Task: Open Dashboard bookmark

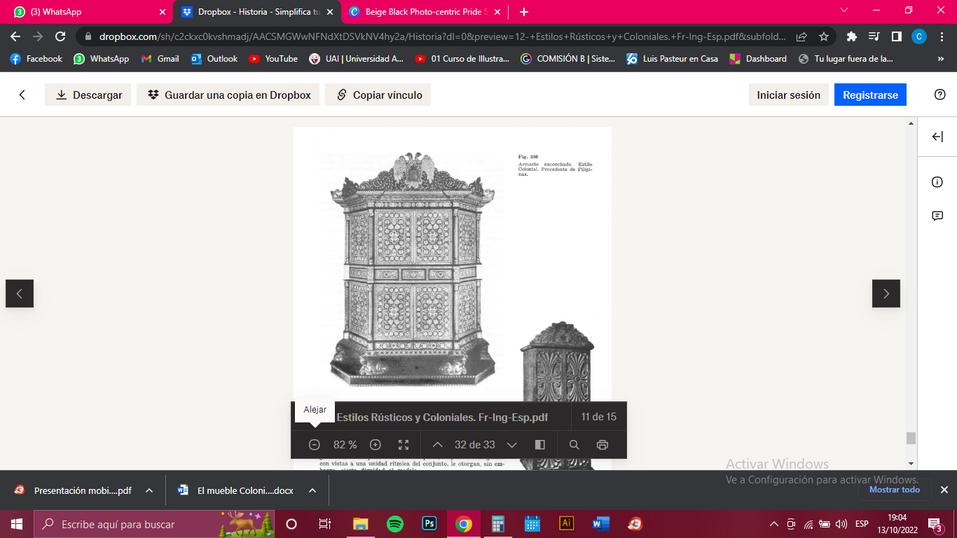Action: pos(758,59)
